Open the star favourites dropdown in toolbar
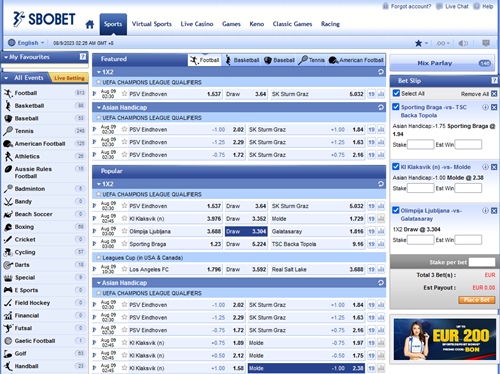The width and height of the screenshot is (500, 374). tap(421, 43)
